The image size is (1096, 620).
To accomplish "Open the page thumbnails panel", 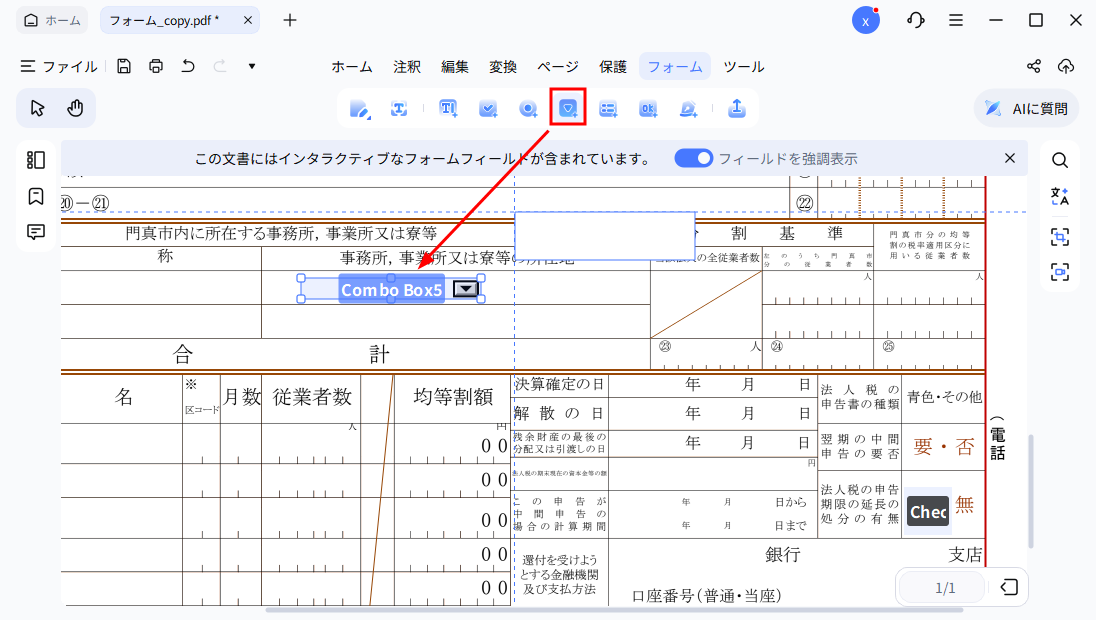I will tap(36, 159).
